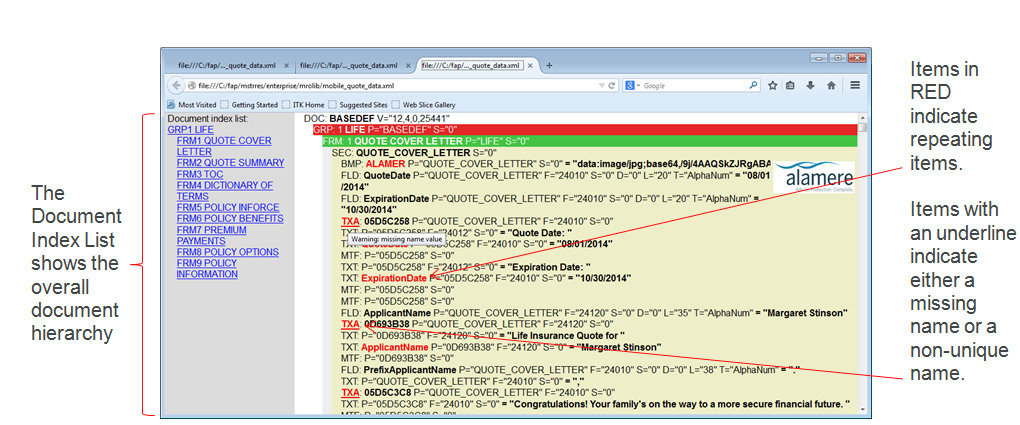Click the vertical scrollbar down arrow
The image size is (1020, 425).
coord(863,409)
